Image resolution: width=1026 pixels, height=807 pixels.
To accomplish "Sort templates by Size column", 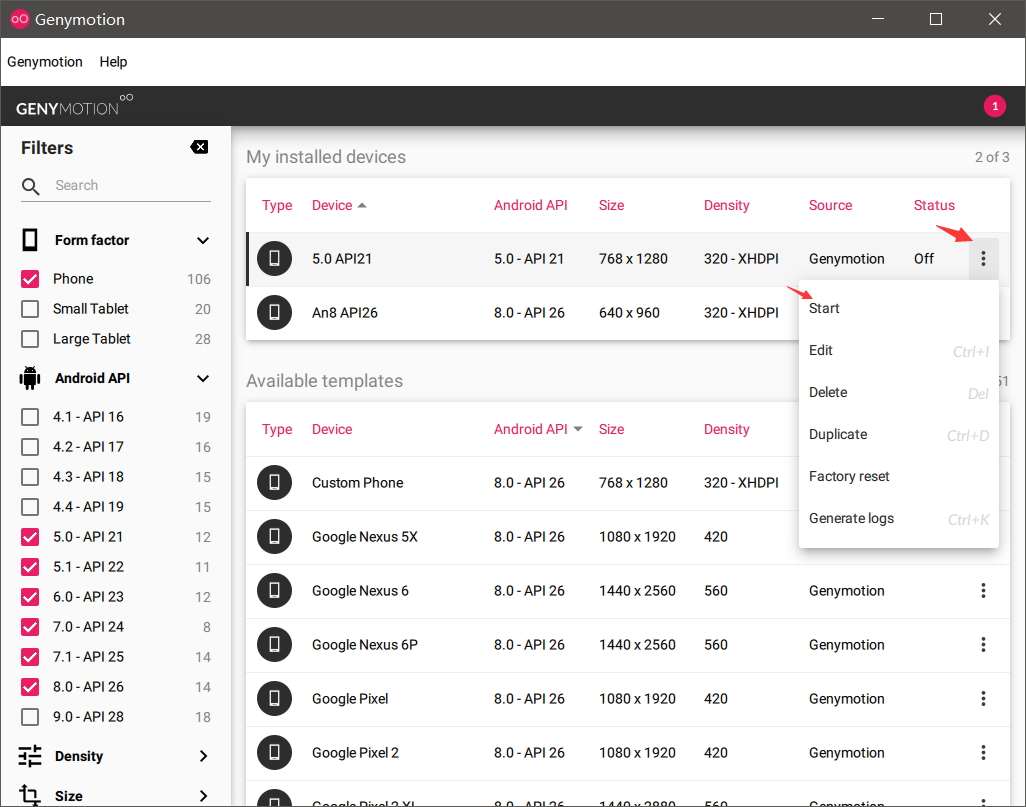I will pos(611,429).
